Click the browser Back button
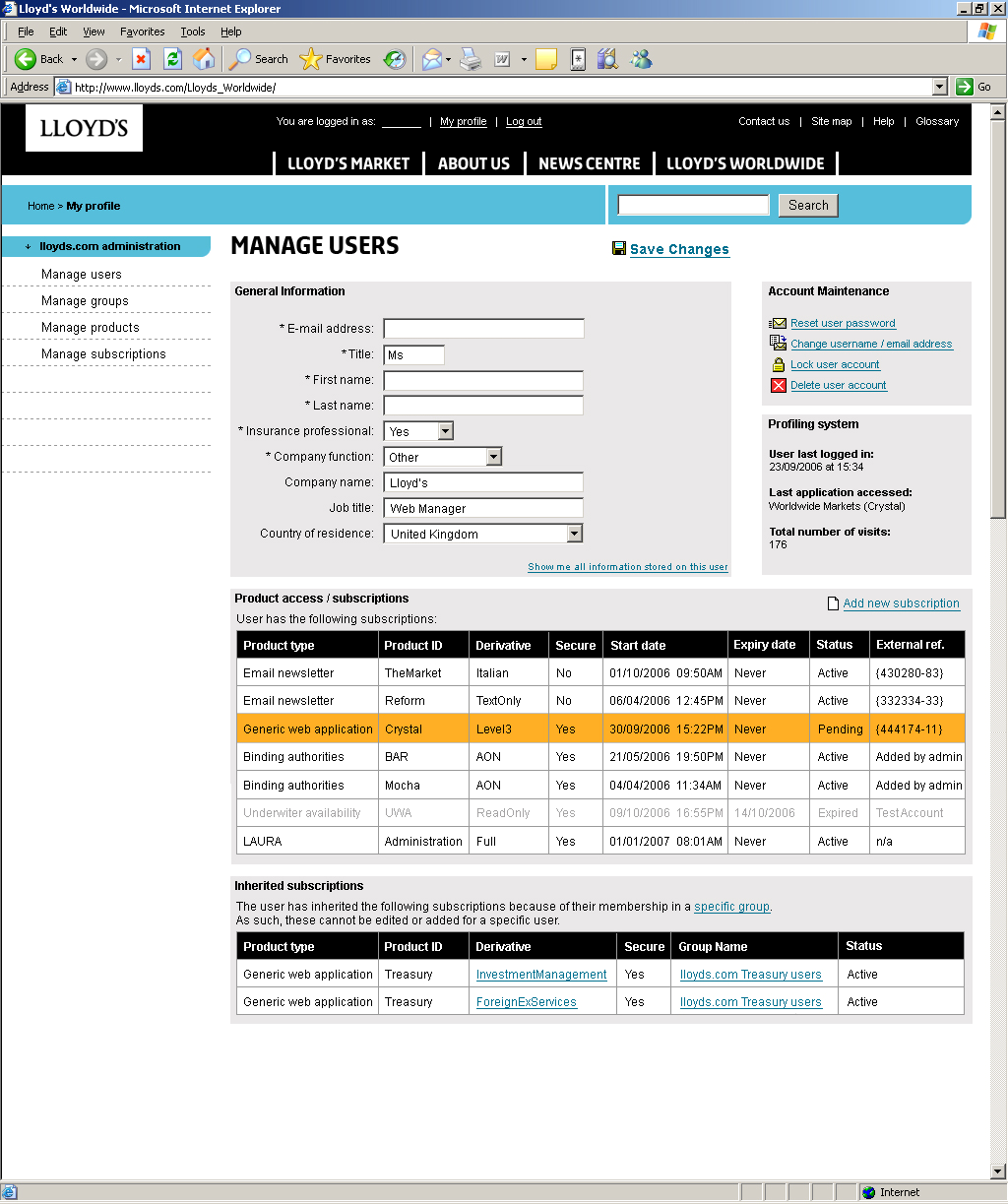Viewport: 1008px width, 1204px height. click(x=38, y=59)
